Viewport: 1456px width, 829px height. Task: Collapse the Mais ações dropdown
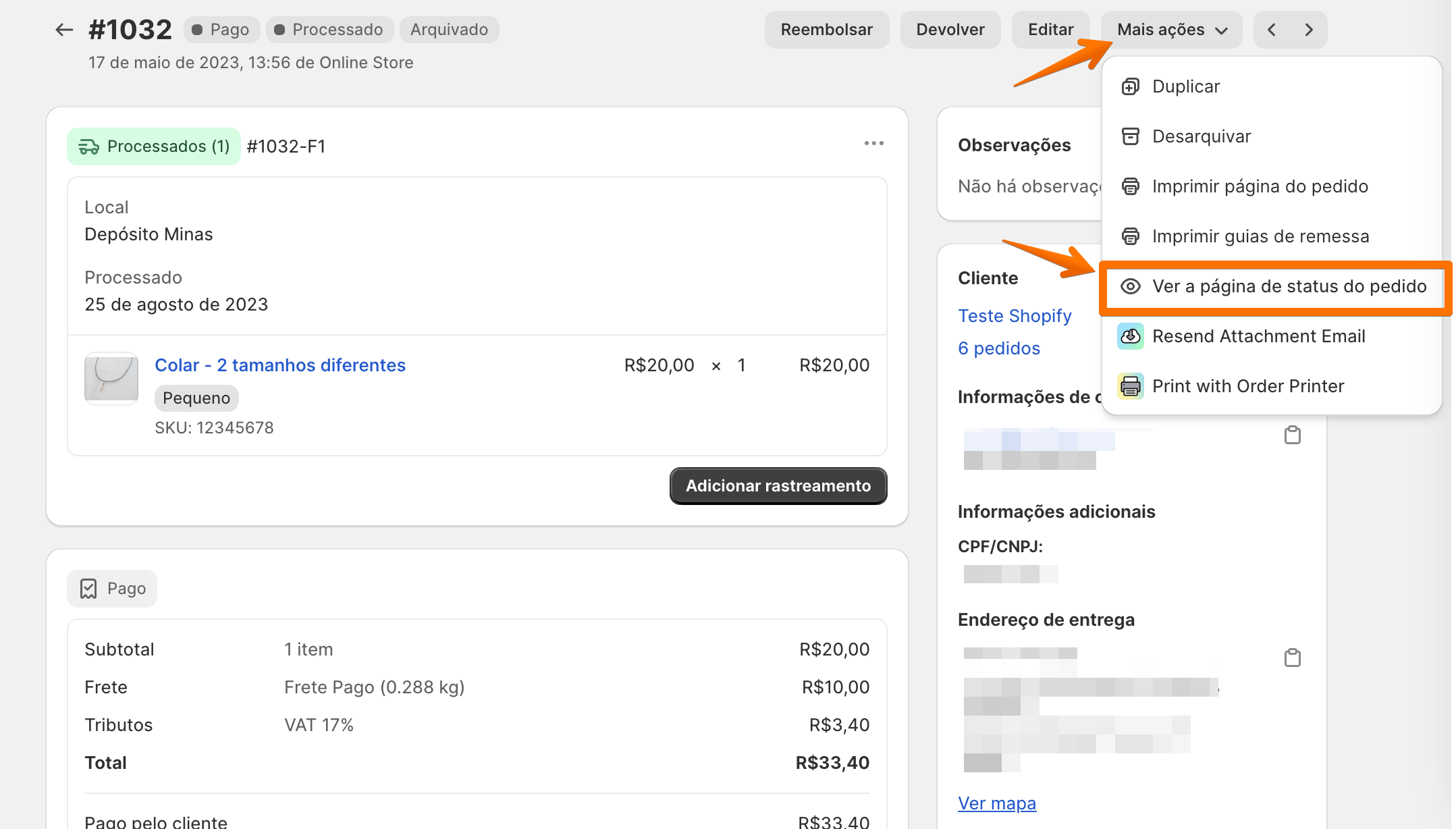coord(1171,30)
